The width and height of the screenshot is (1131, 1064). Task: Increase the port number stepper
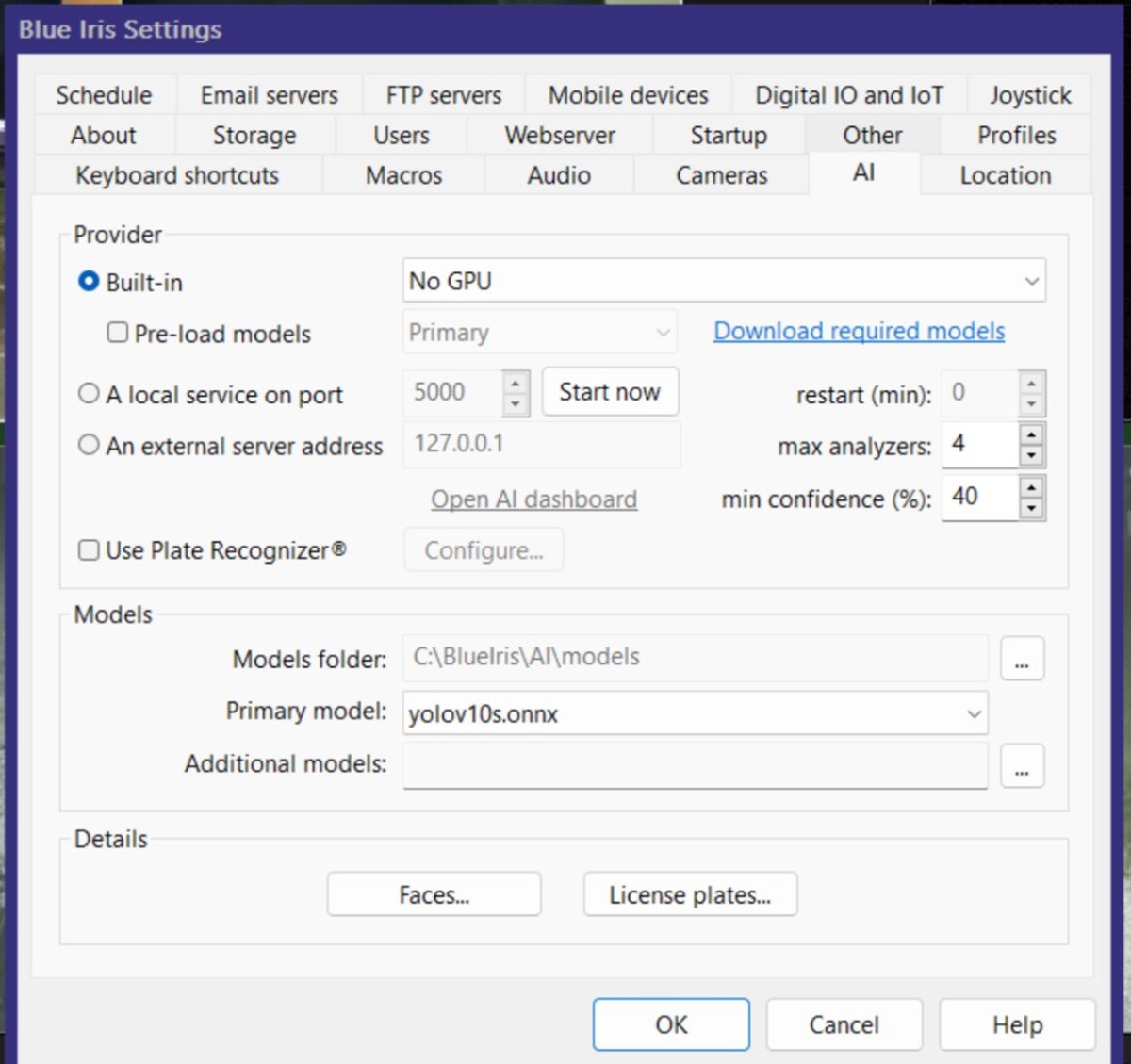tap(516, 382)
